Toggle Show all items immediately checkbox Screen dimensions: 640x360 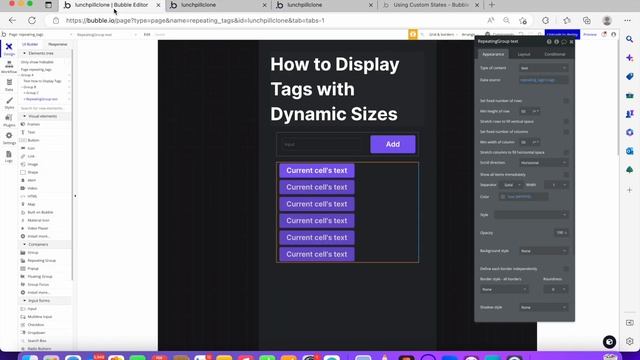[566, 175]
